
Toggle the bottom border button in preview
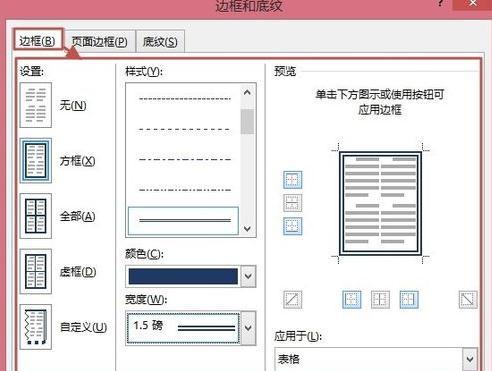[x=293, y=226]
